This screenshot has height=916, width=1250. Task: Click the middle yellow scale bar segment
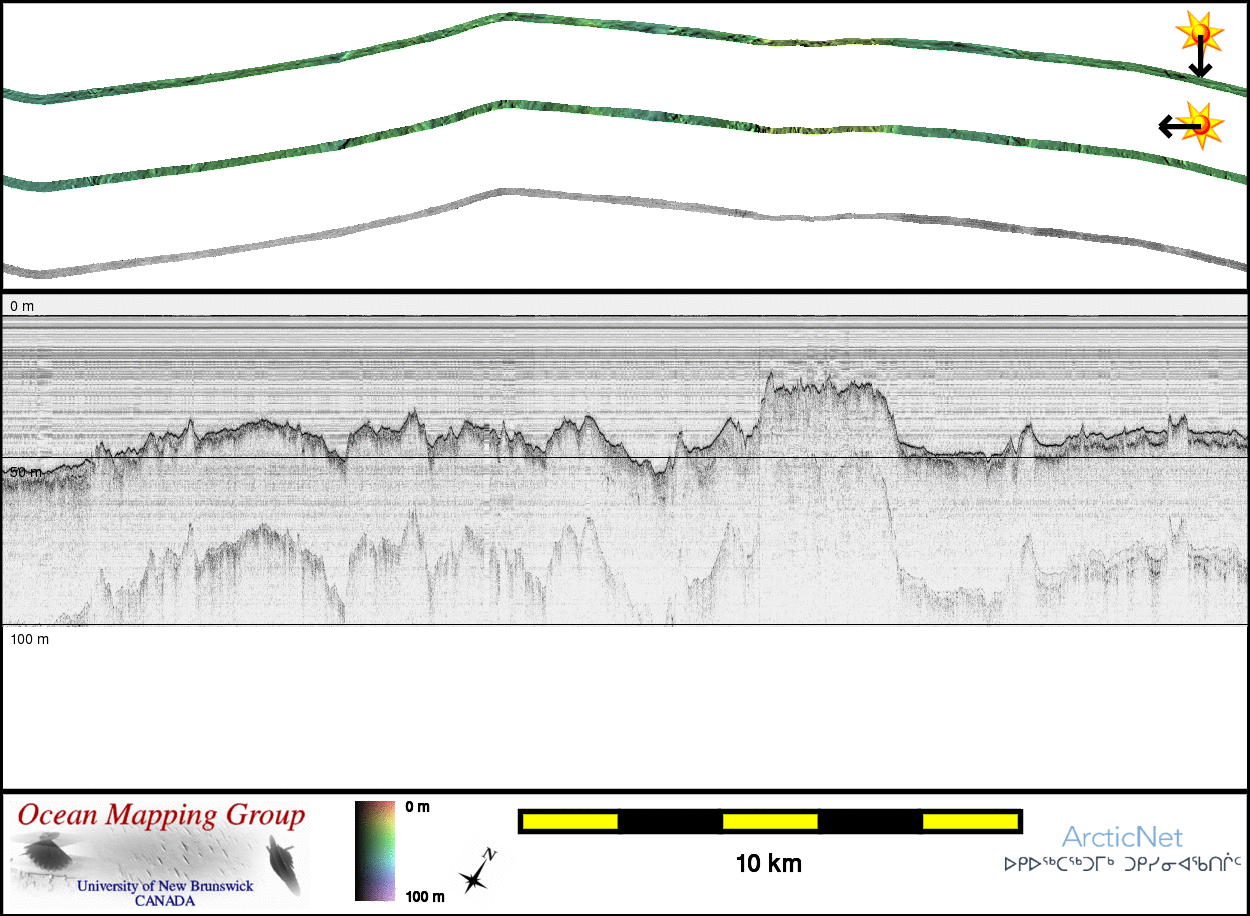pos(770,822)
